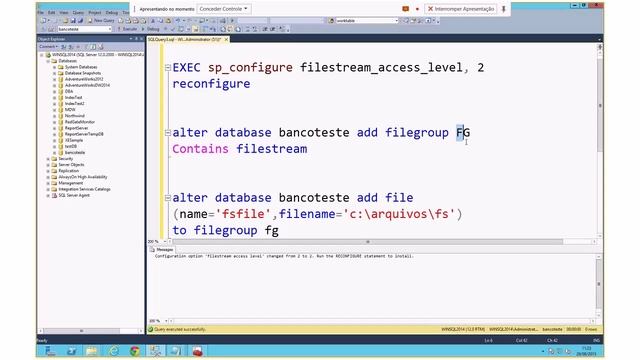640x360 pixels.
Task: Click Interromper Apresentação button
Action: pyautogui.click(x=461, y=9)
